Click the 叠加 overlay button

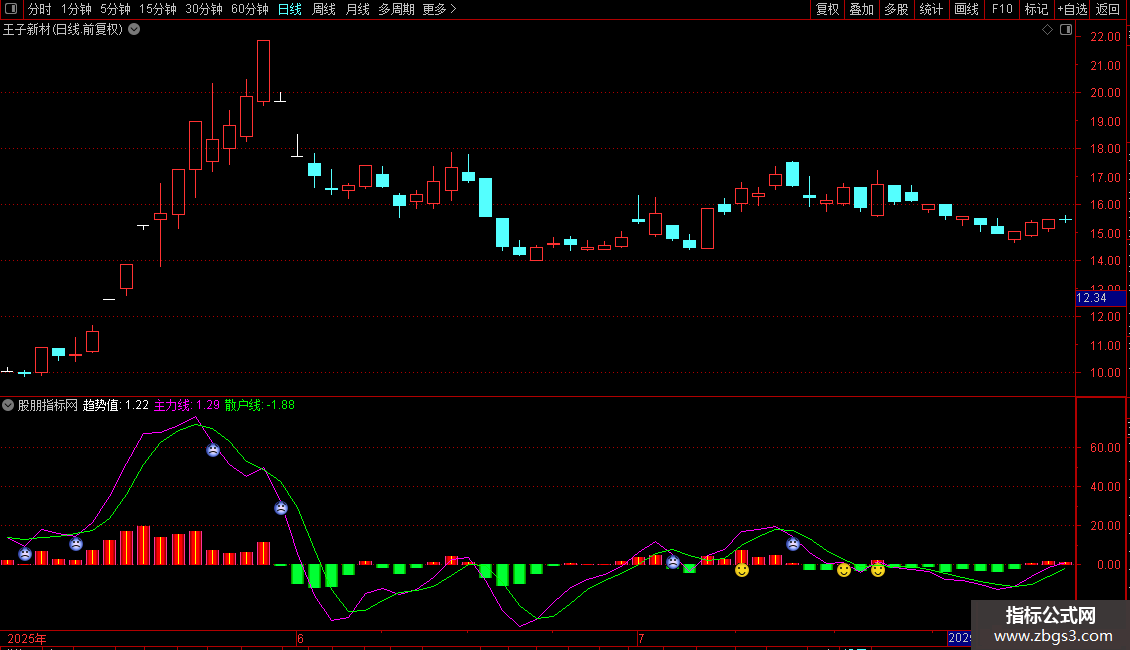pyautogui.click(x=862, y=9)
